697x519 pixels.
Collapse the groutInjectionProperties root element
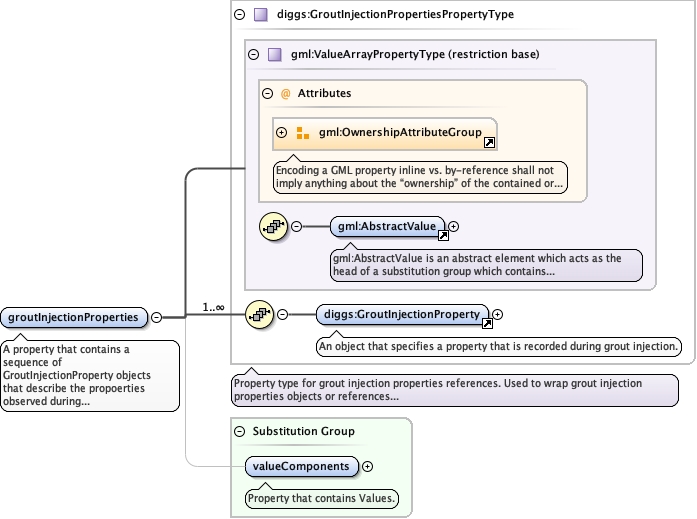point(157,318)
